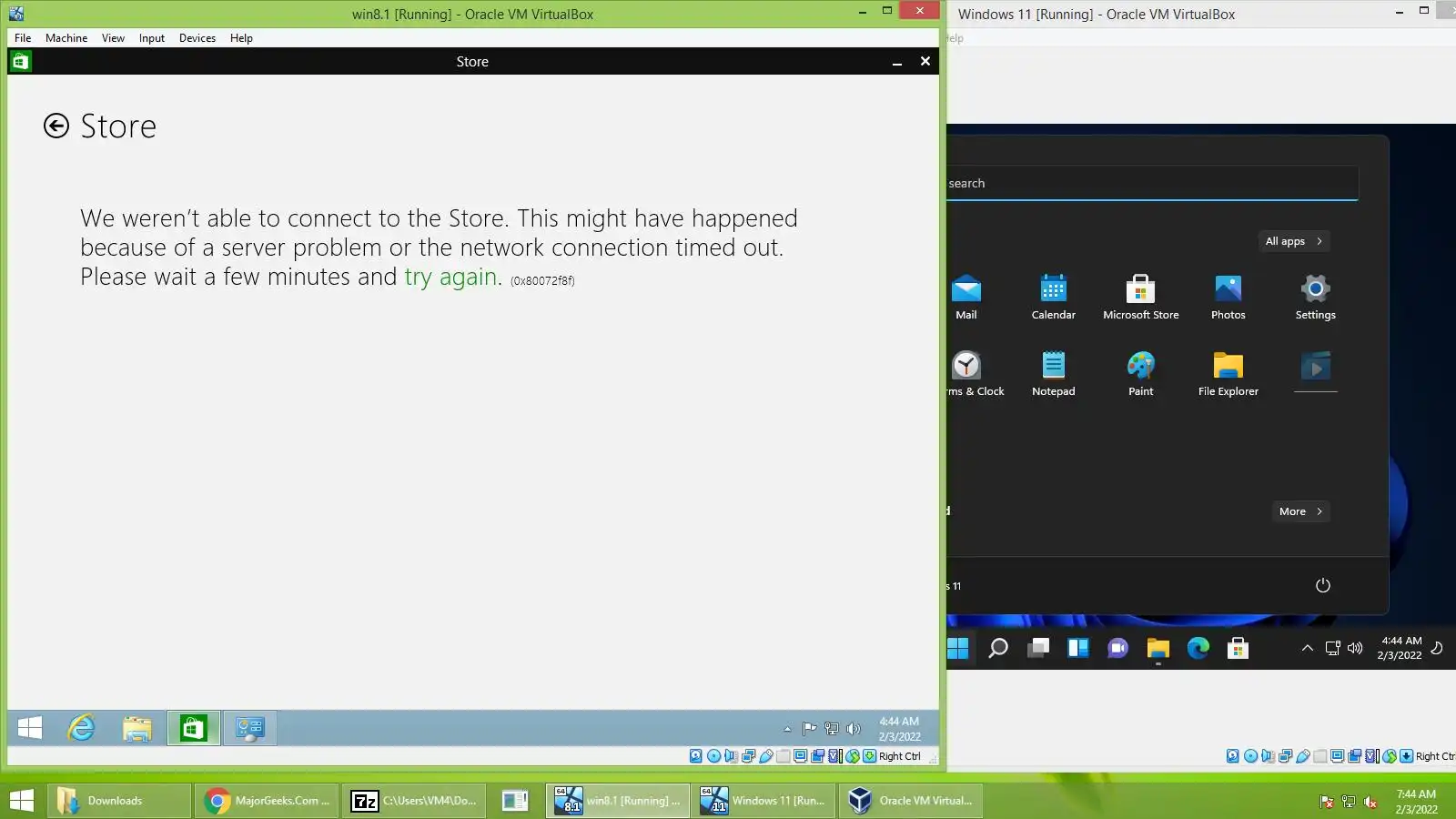Click the Windows 11 taskbar Start button
The image size is (1456, 819).
click(x=958, y=648)
